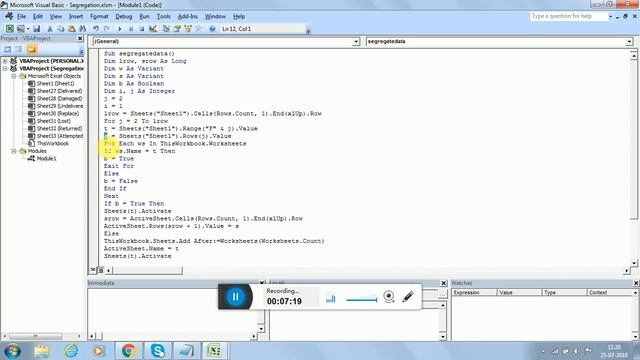Run the macro with the play icon
The height and width of the screenshot is (360, 640).
tap(120, 29)
